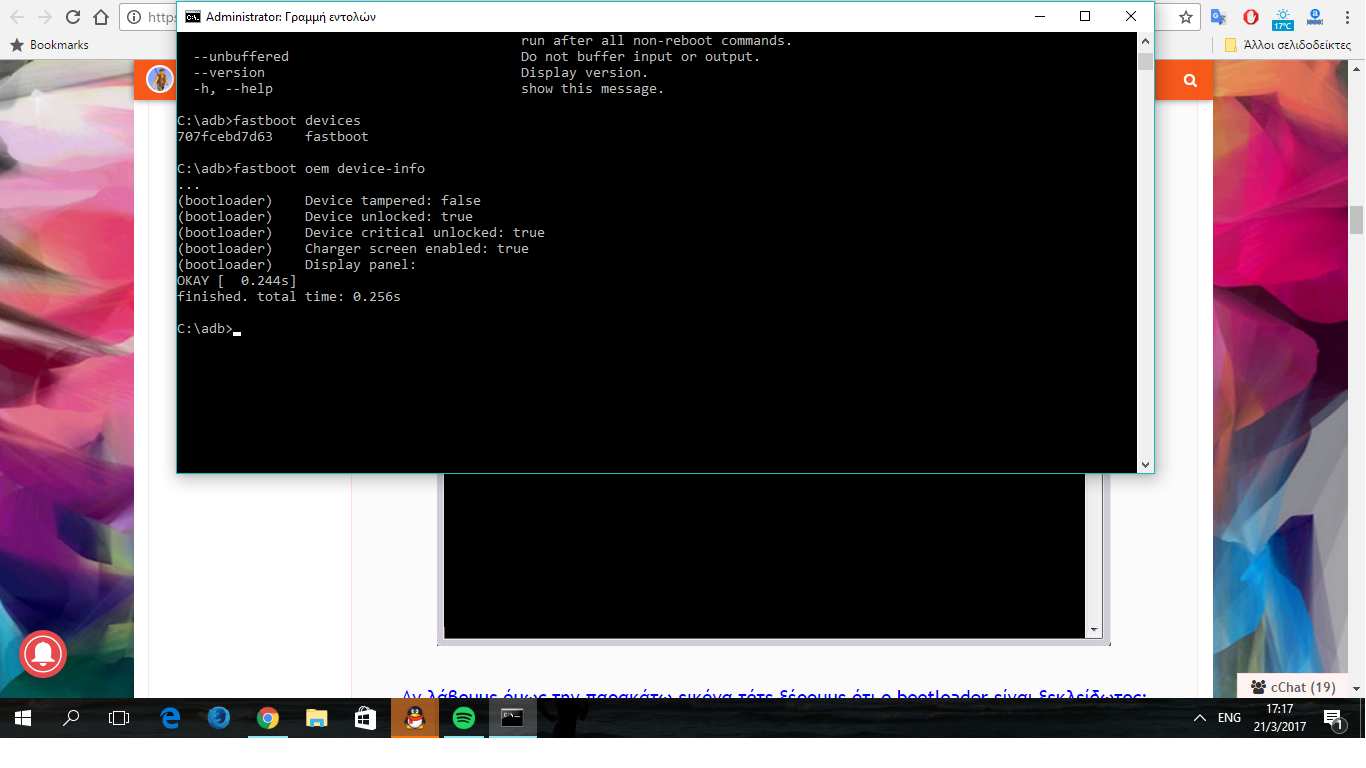Click the Command Prompt scrollbar up arrow
Screen dimensions: 1366x768
(1145, 41)
